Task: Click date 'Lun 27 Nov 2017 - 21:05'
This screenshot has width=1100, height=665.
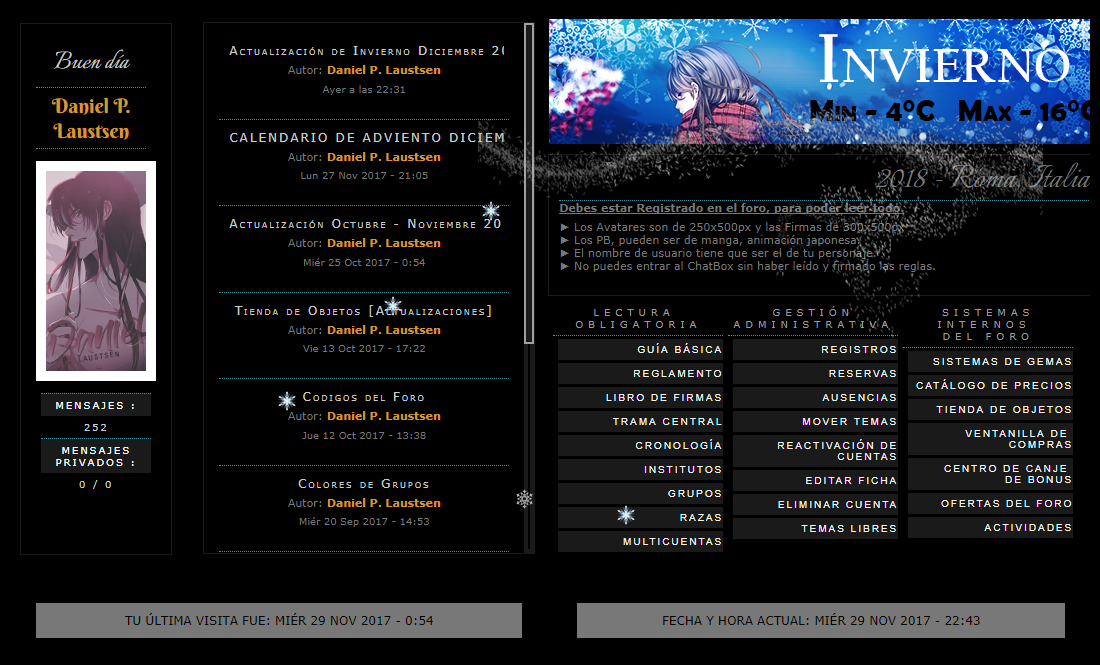Action: 363,175
